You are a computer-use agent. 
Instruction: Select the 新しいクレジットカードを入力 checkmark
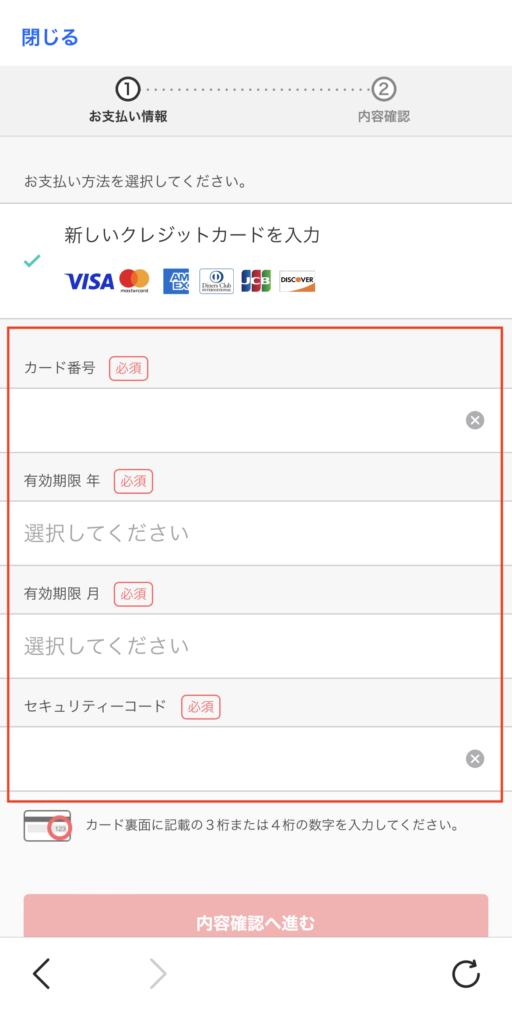[32, 261]
